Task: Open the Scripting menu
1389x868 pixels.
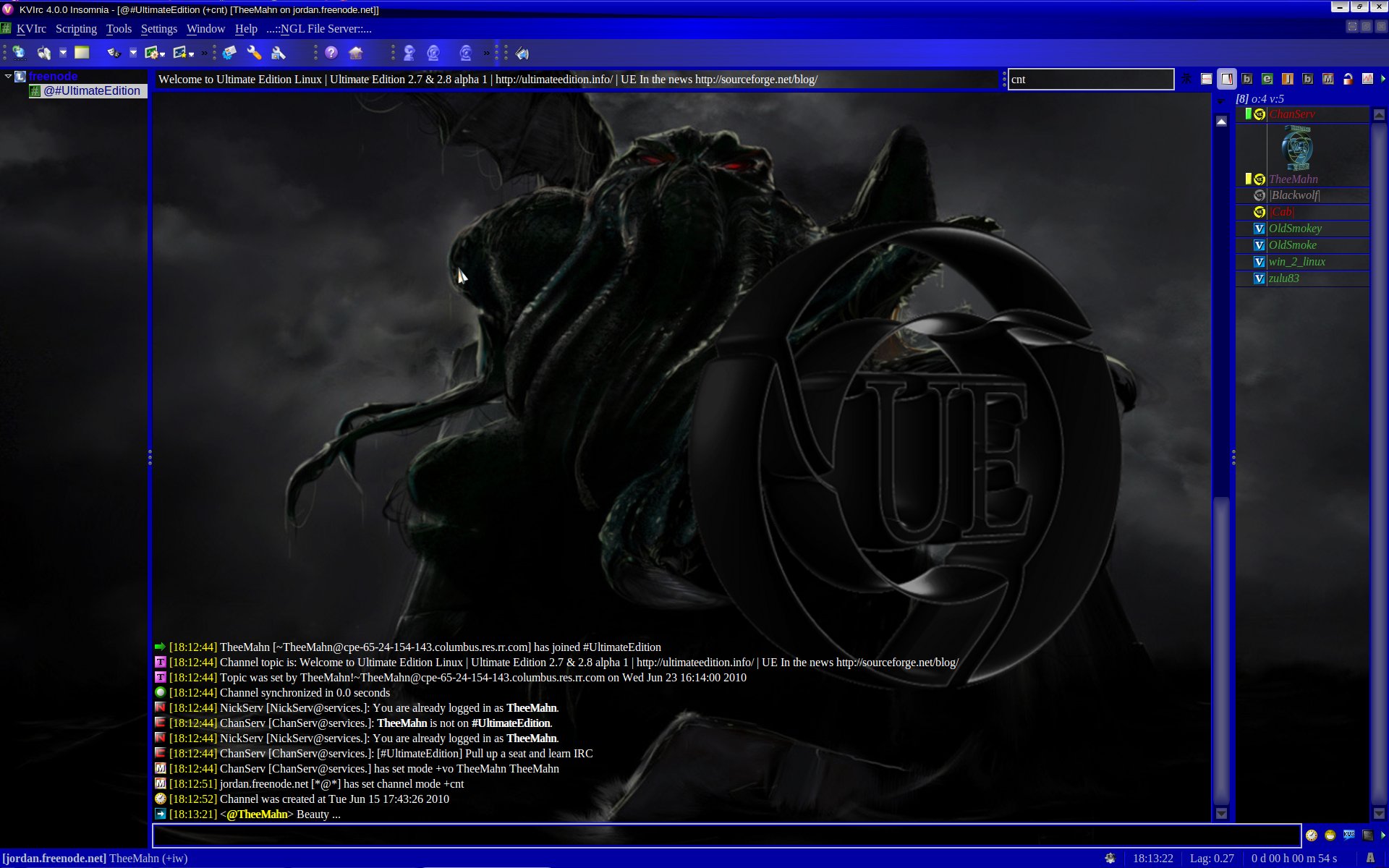Action: coord(76,29)
